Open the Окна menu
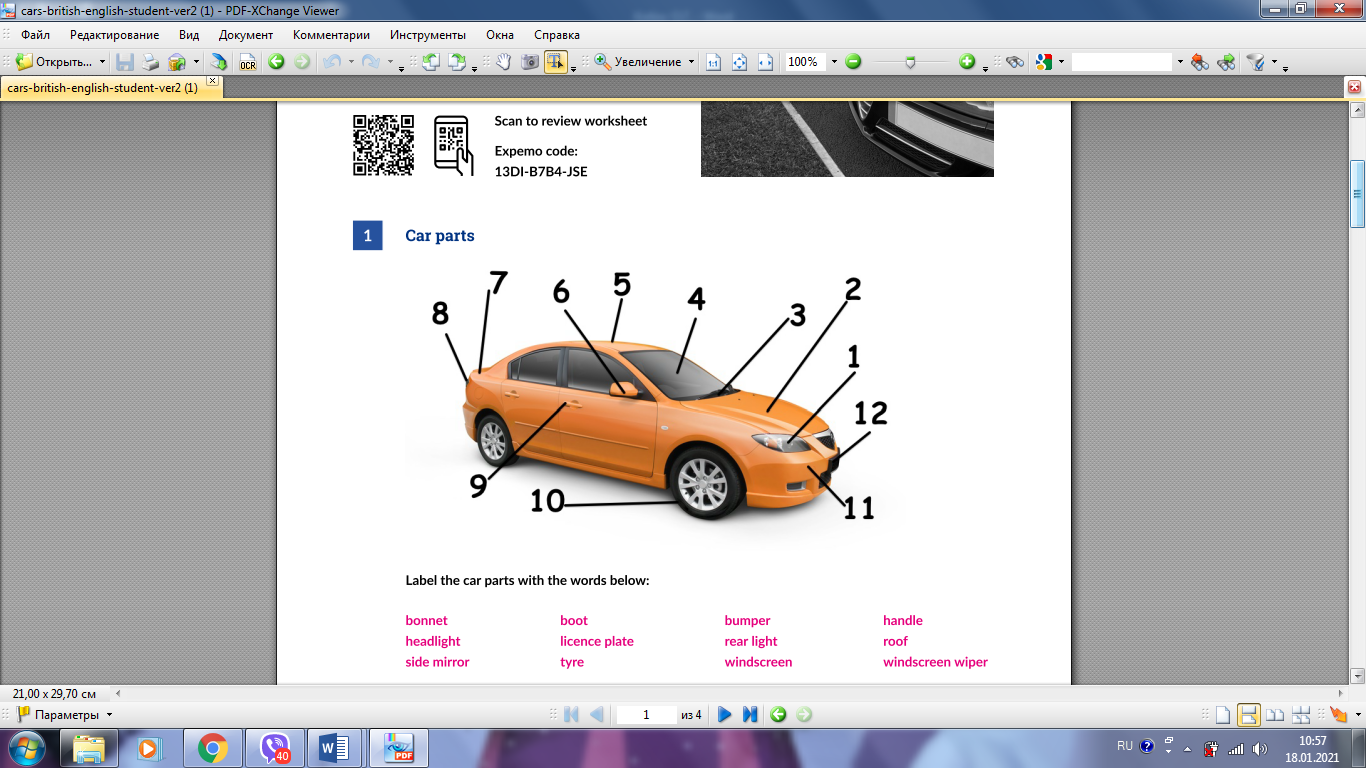 tap(500, 35)
